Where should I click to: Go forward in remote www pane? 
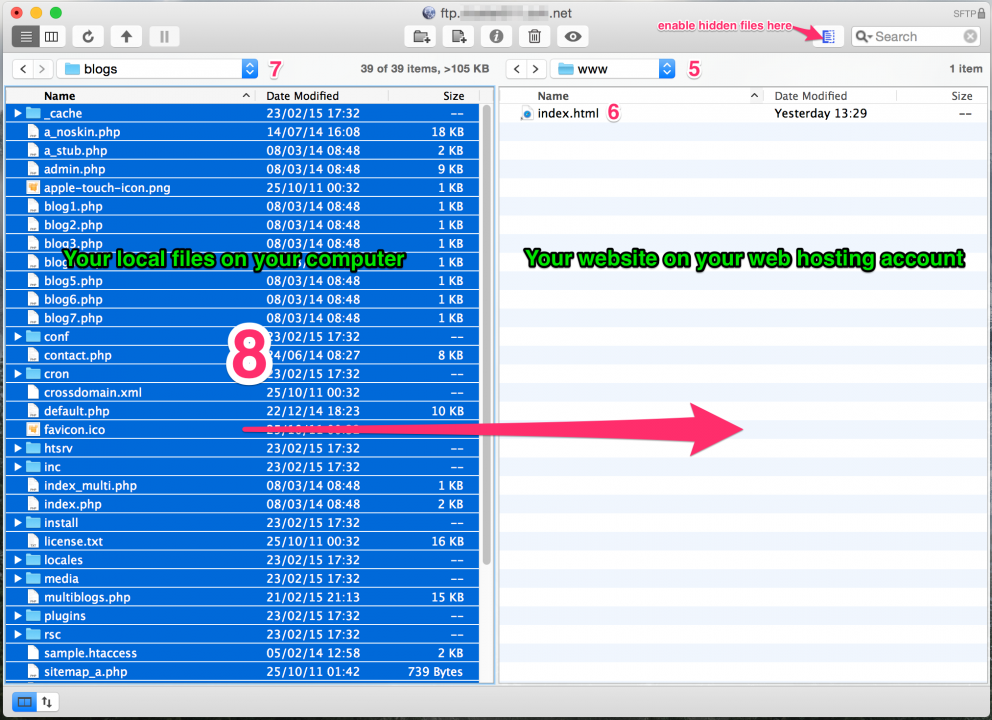[x=536, y=69]
